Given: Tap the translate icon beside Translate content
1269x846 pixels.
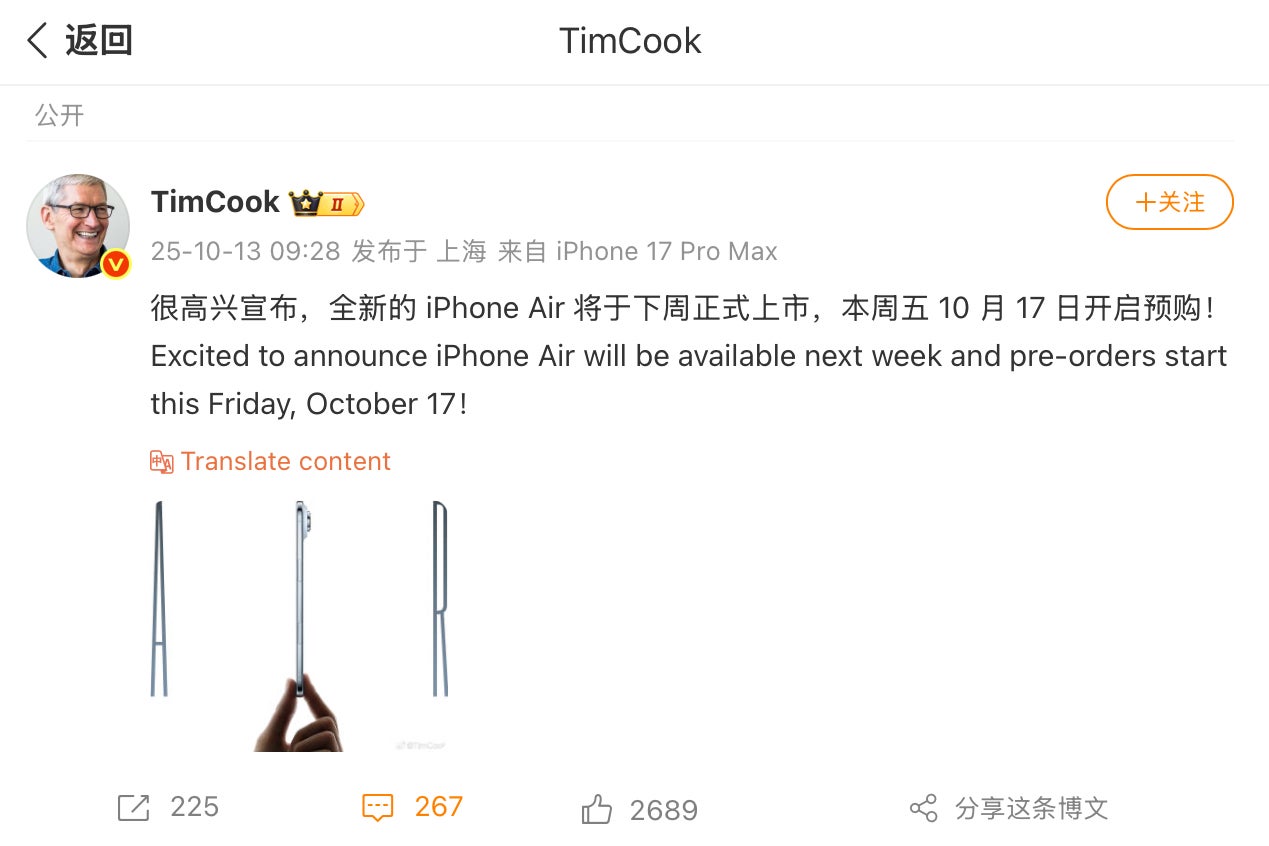Looking at the screenshot, I should (162, 461).
